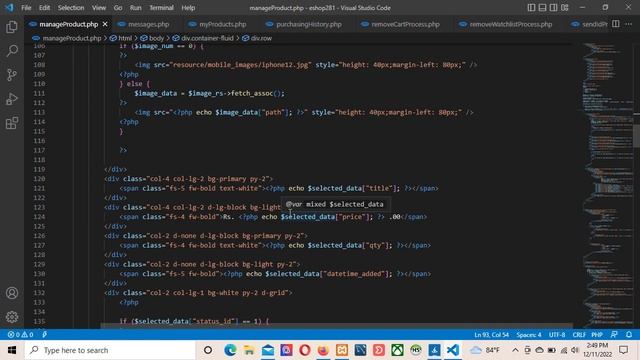
Task: Open the Extensions view
Action: click(x=12, y=123)
